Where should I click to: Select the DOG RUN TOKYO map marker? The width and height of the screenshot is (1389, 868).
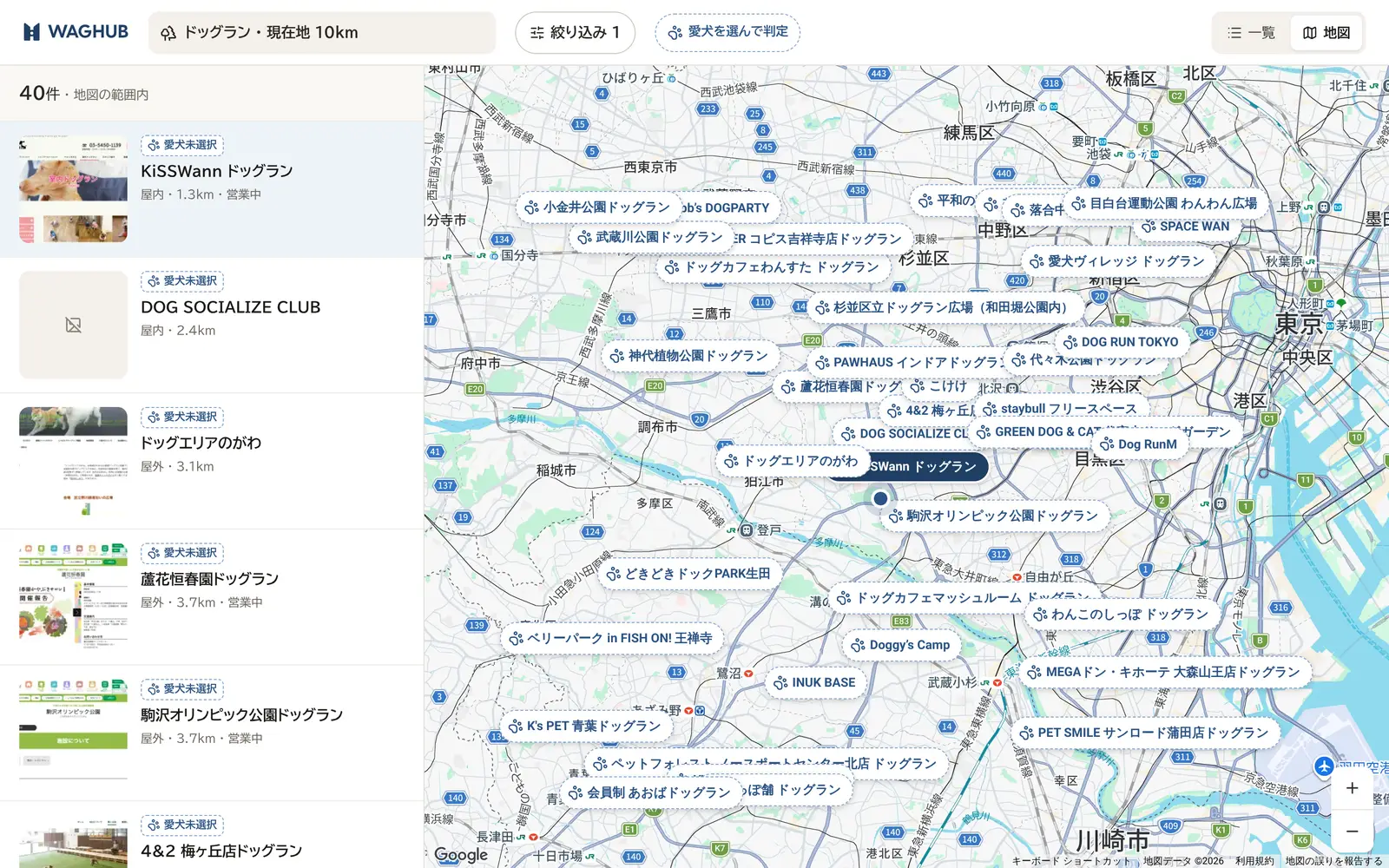(x=1122, y=342)
